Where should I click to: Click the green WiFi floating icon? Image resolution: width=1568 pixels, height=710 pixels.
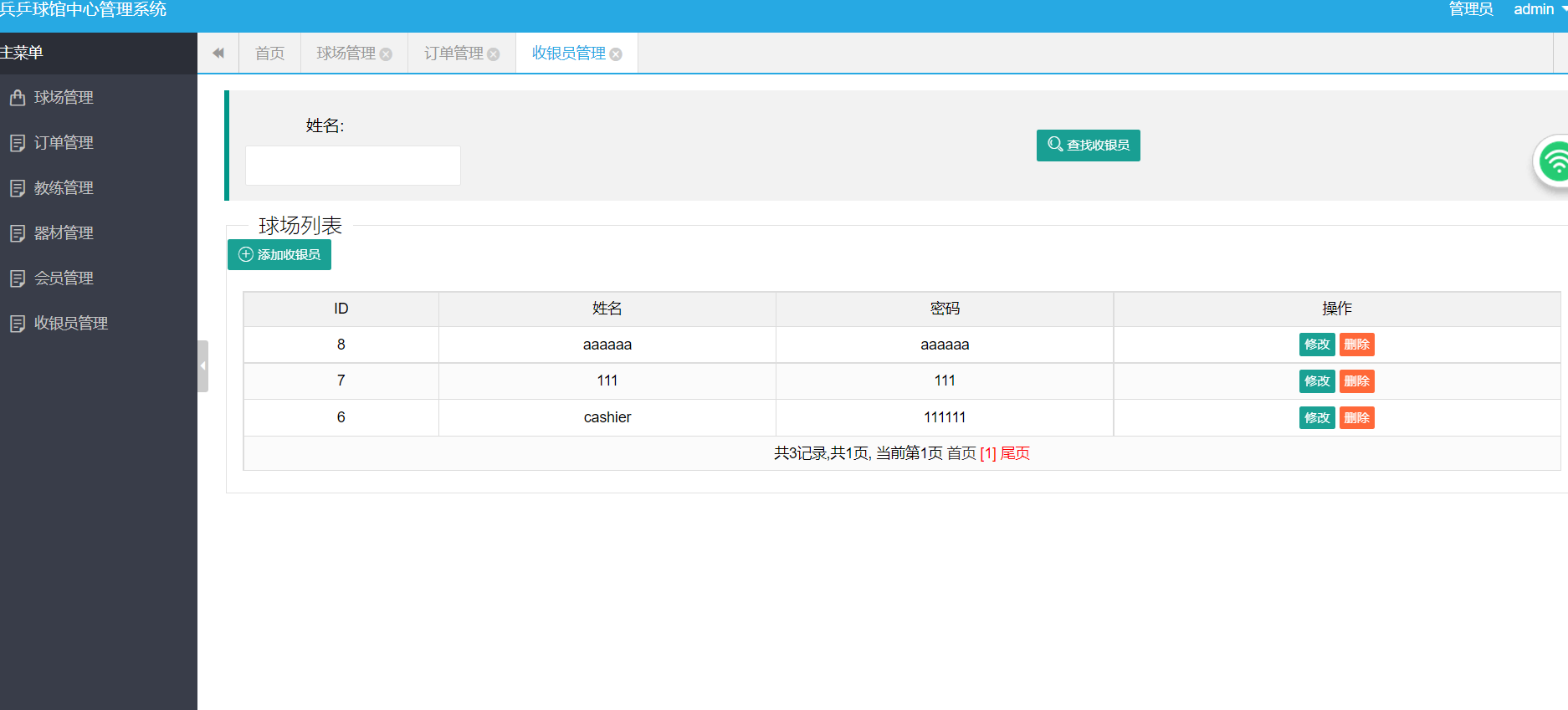click(x=1555, y=162)
